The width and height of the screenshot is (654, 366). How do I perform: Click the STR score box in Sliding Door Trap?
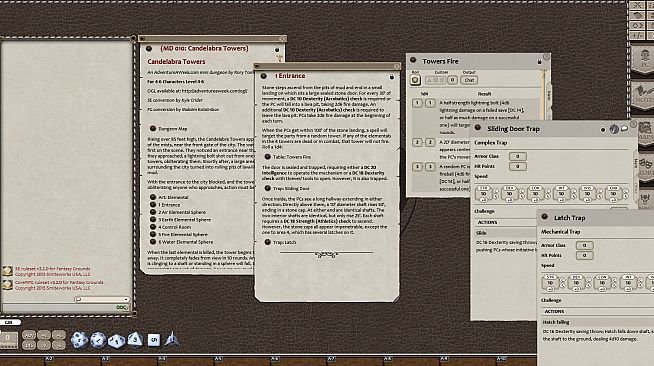pos(483,194)
